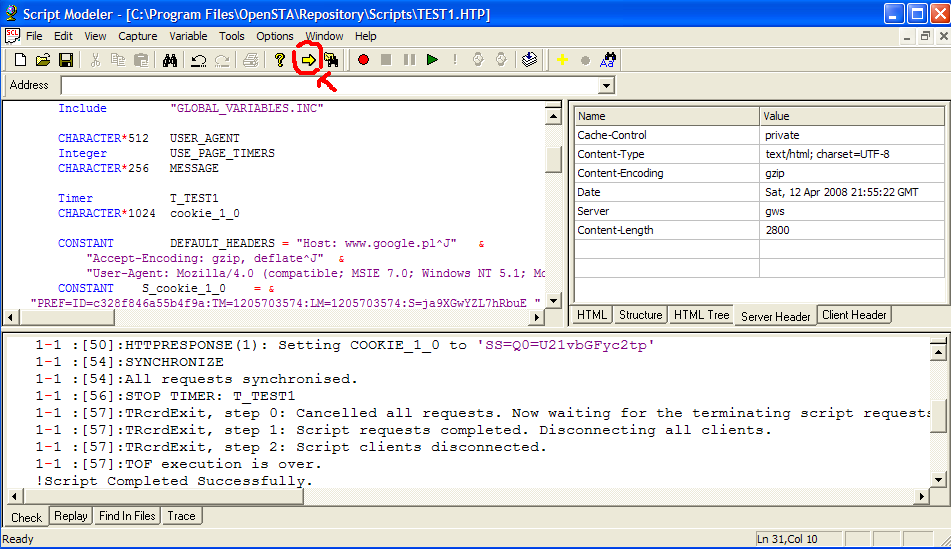
Task: Start recording with the red circle button
Action: point(363,60)
